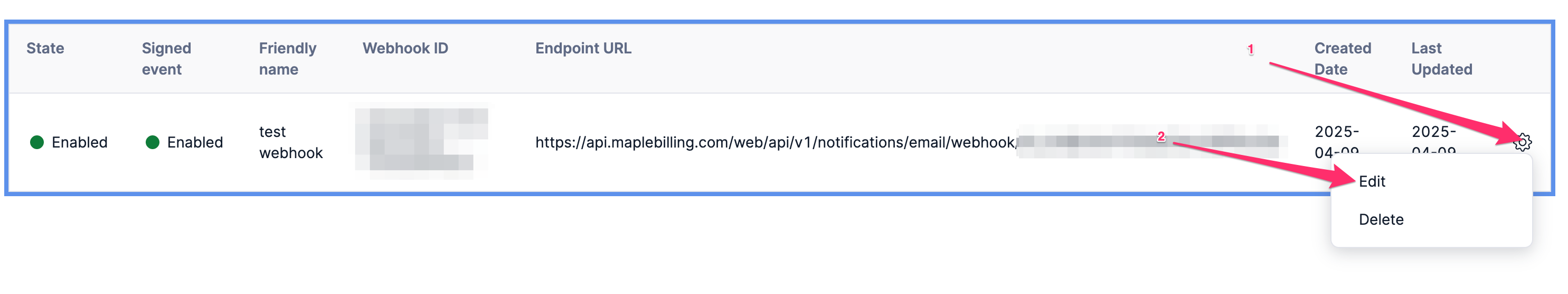Screen dimensions: 1568x294
Task: Select Edit from the webhook menu
Action: [x=1372, y=181]
